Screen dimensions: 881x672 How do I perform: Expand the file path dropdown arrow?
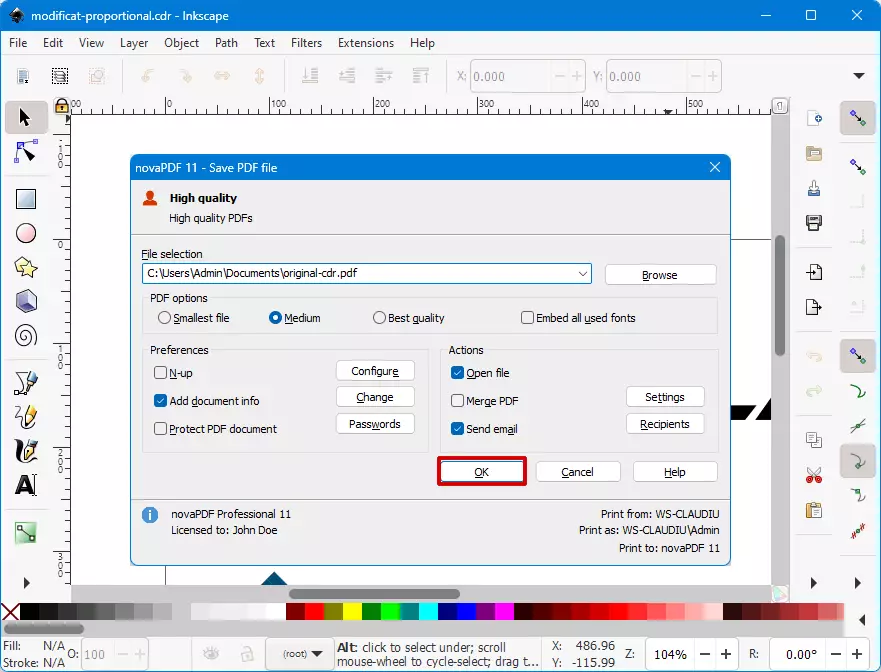(583, 274)
